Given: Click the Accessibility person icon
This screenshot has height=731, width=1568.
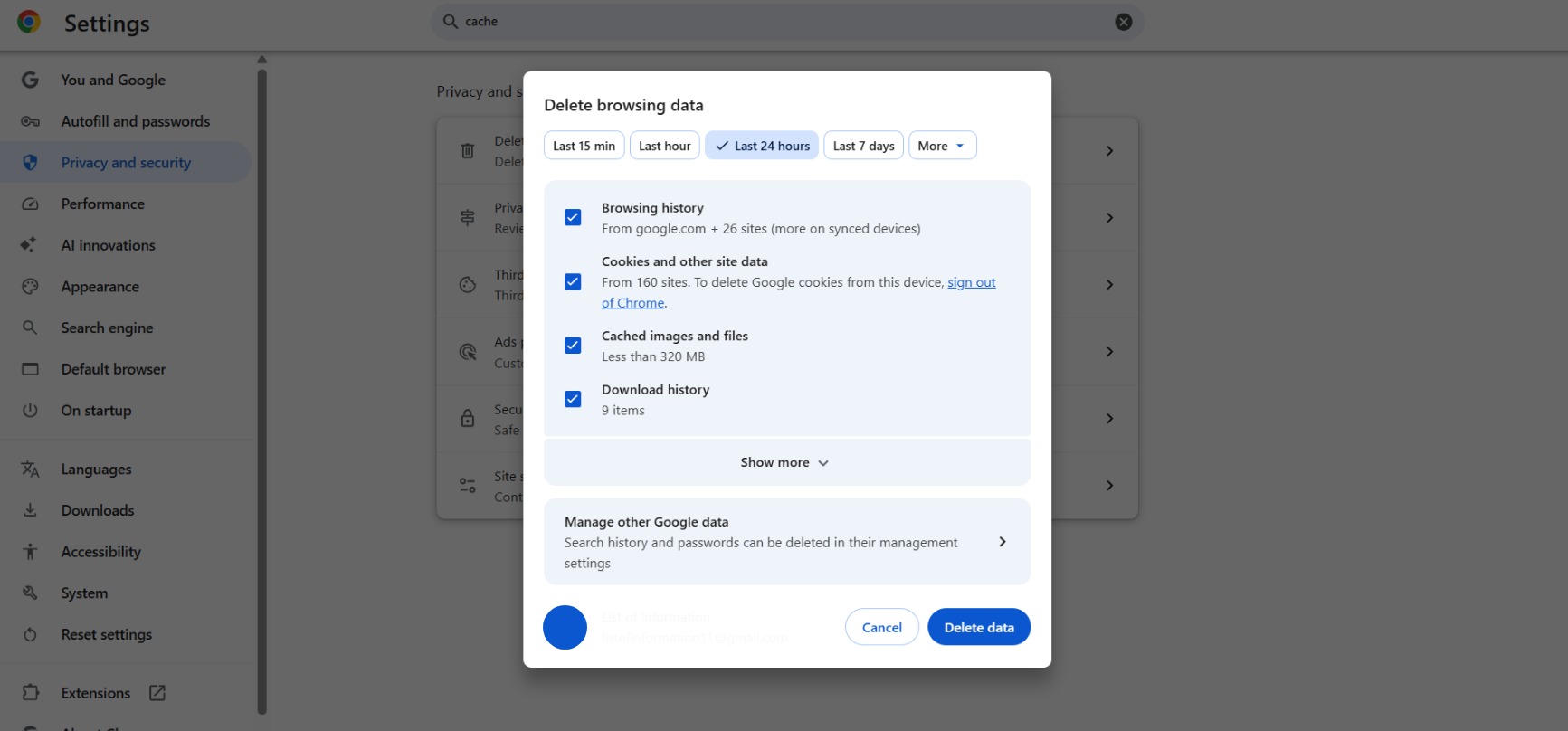Looking at the screenshot, I should pyautogui.click(x=30, y=552).
